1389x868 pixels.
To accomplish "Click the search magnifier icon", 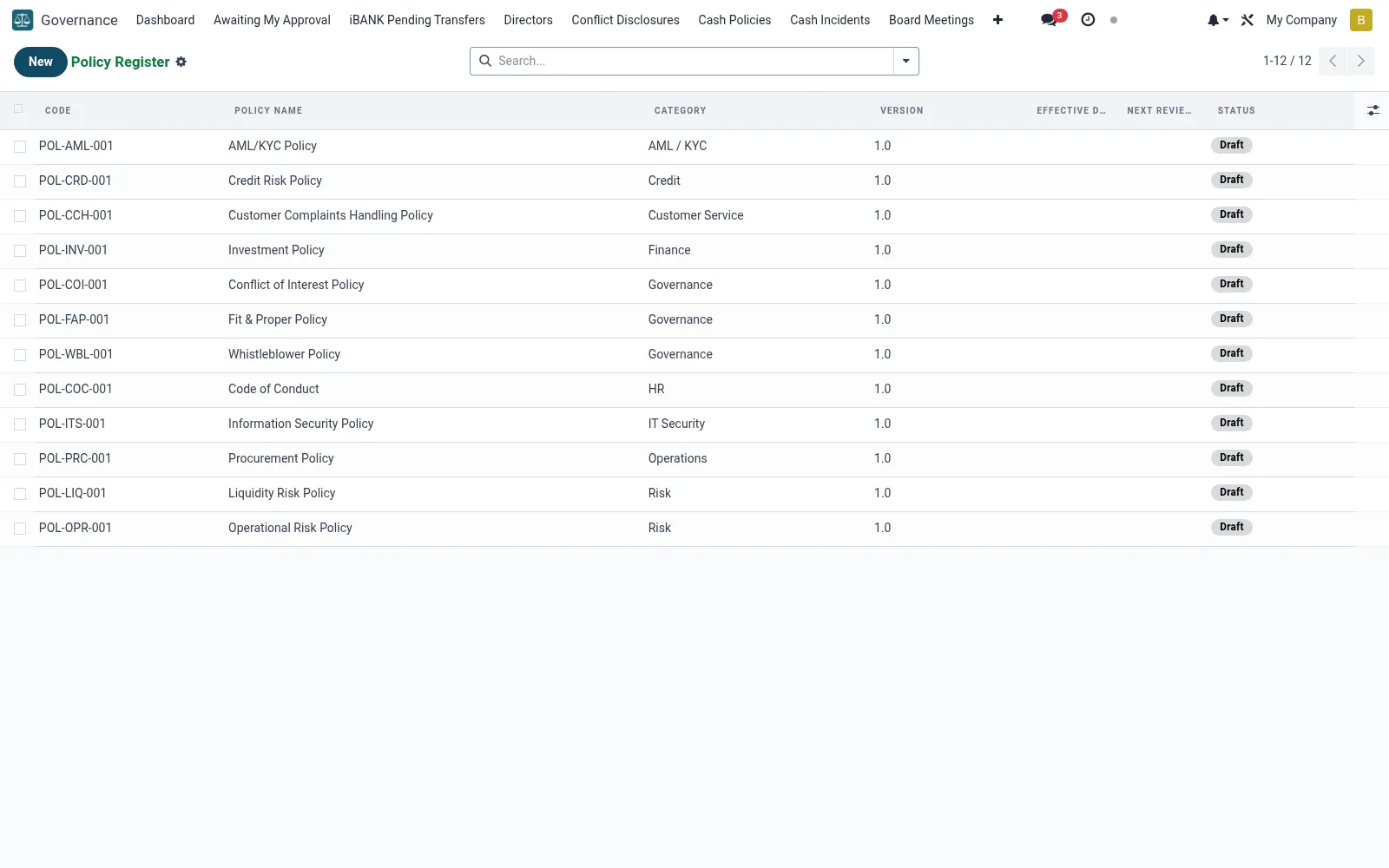I will pos(485,61).
